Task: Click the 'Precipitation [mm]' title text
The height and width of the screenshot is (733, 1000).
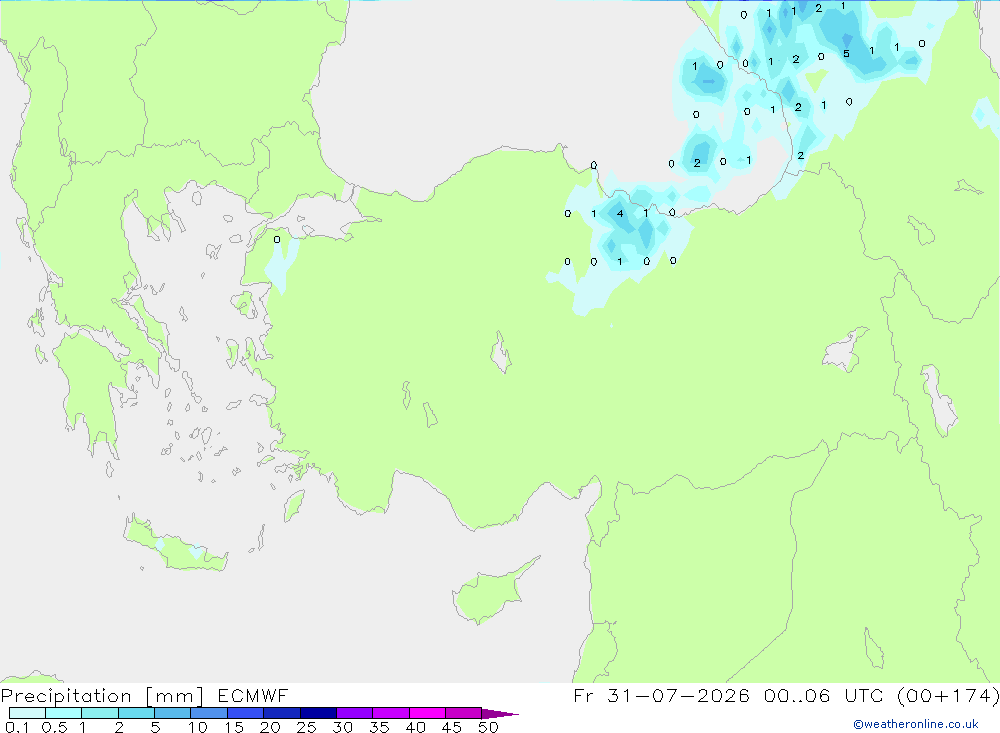Action: (103, 696)
